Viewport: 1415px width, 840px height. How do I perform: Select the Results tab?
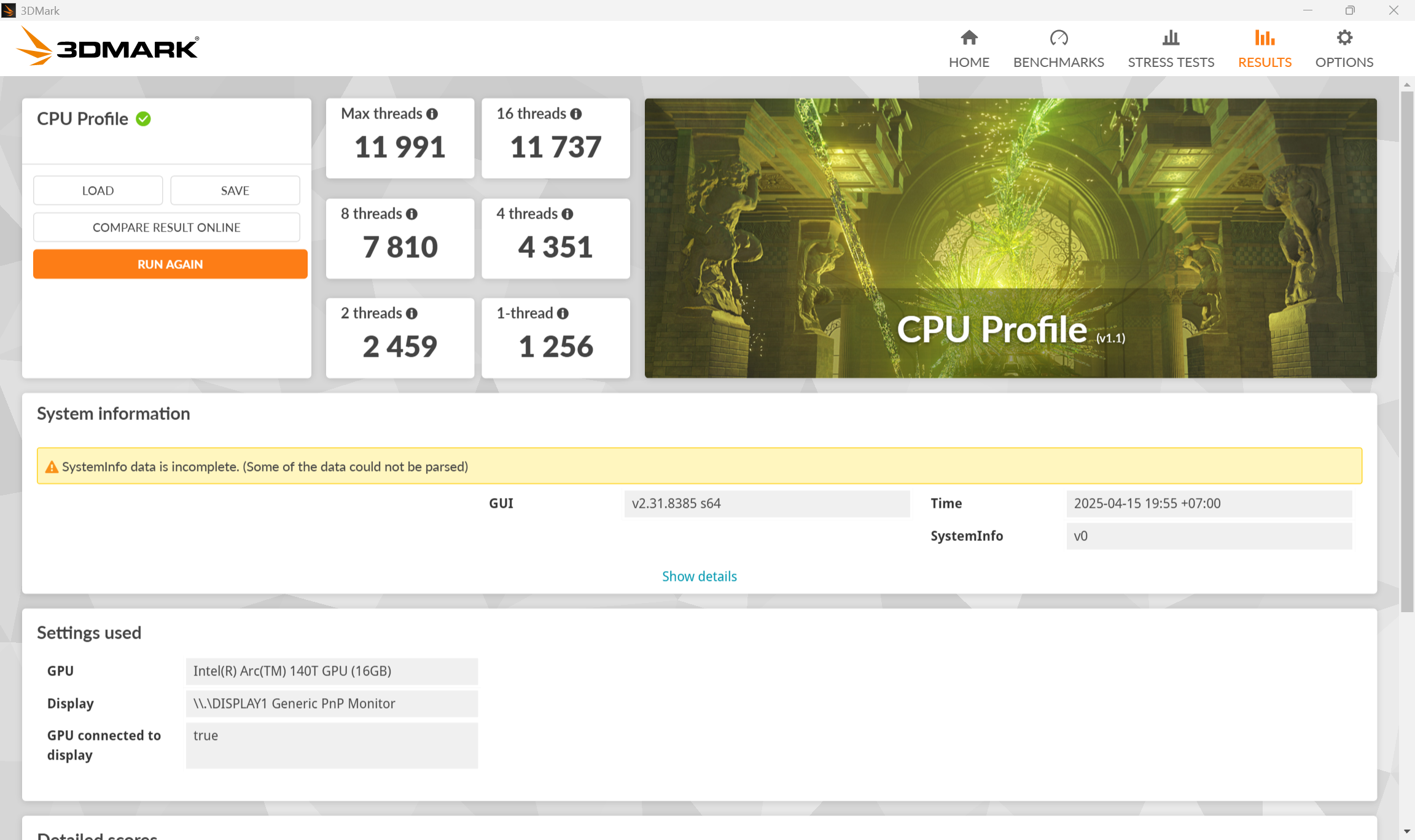coord(1265,49)
